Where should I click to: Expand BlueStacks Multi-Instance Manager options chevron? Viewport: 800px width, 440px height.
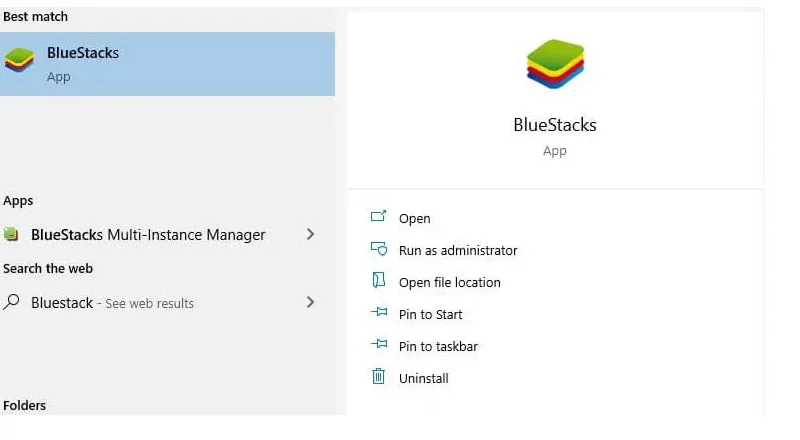pos(310,234)
